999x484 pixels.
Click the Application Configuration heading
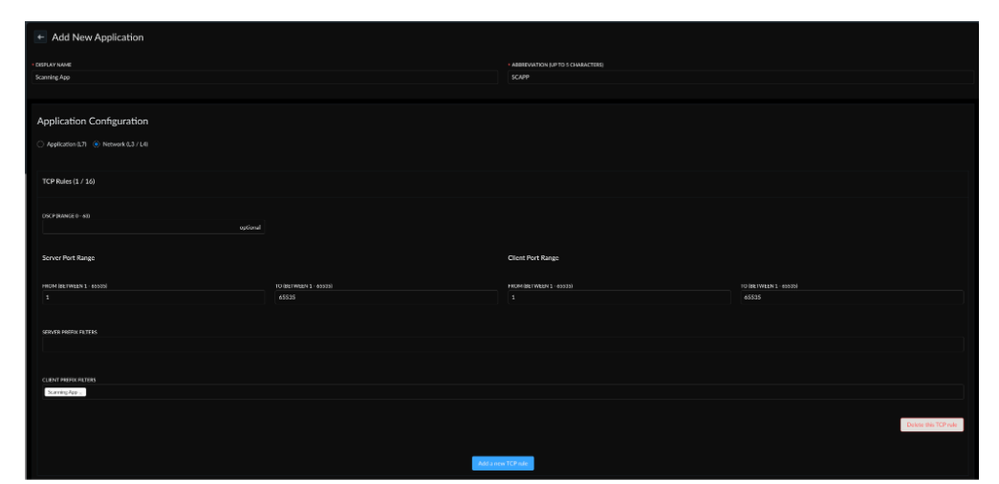[92, 121]
